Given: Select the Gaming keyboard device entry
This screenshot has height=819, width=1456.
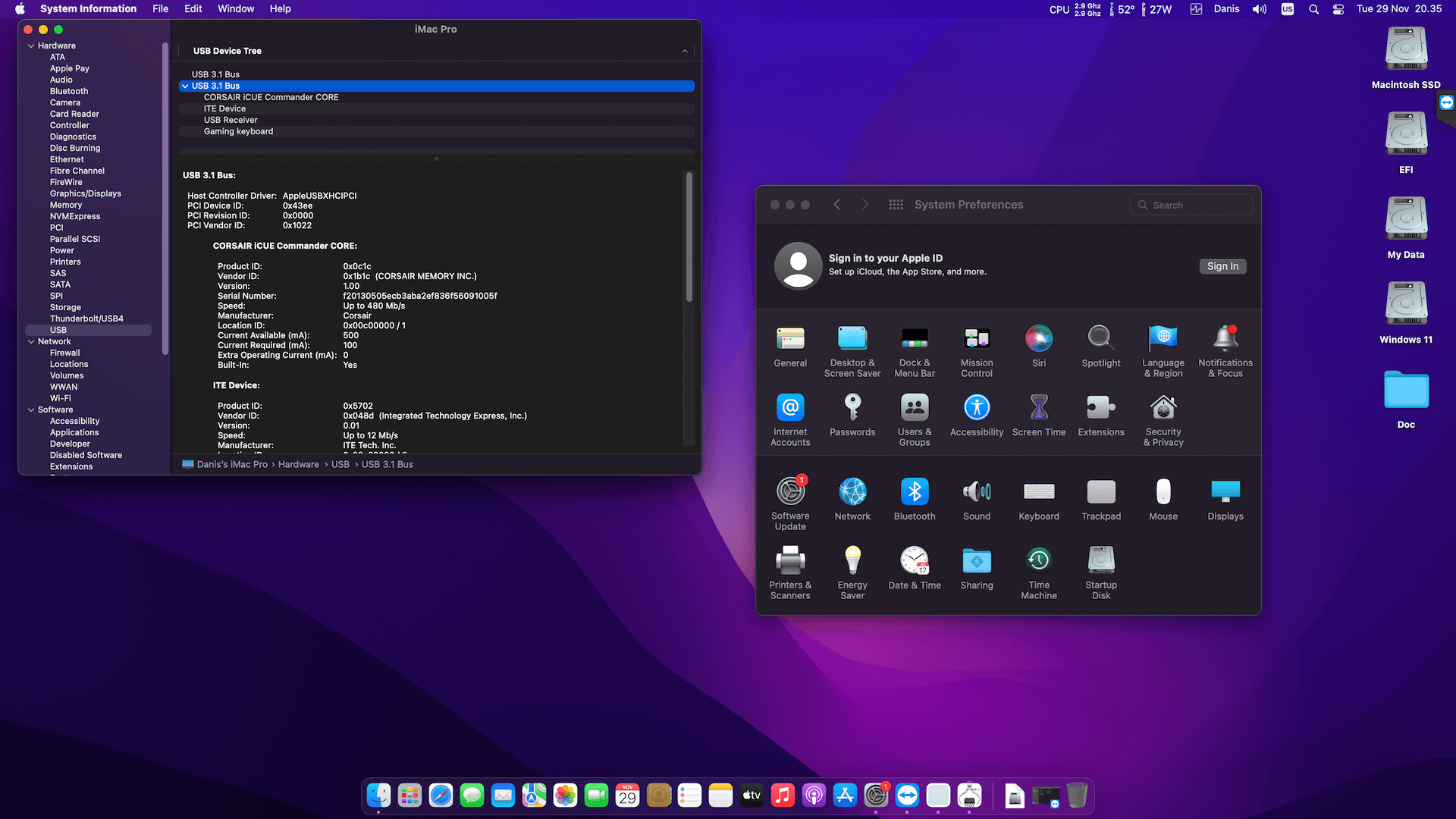Looking at the screenshot, I should pyautogui.click(x=238, y=130).
